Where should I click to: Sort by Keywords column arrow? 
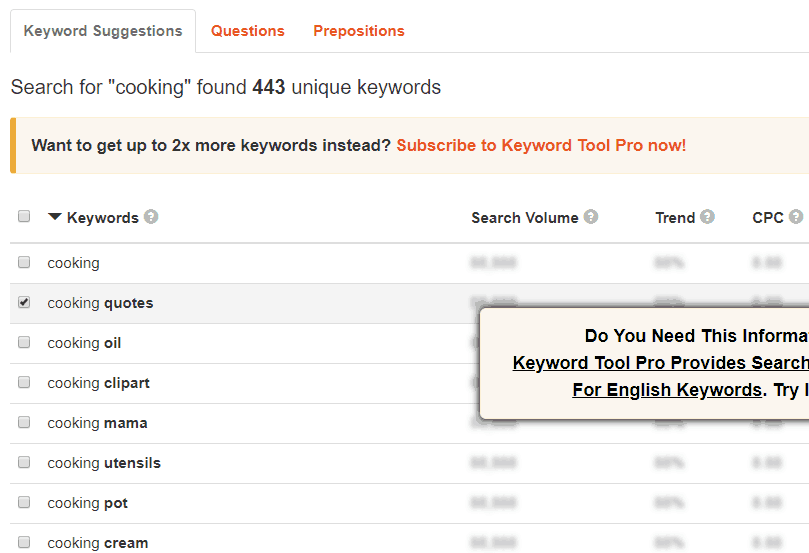click(x=55, y=217)
